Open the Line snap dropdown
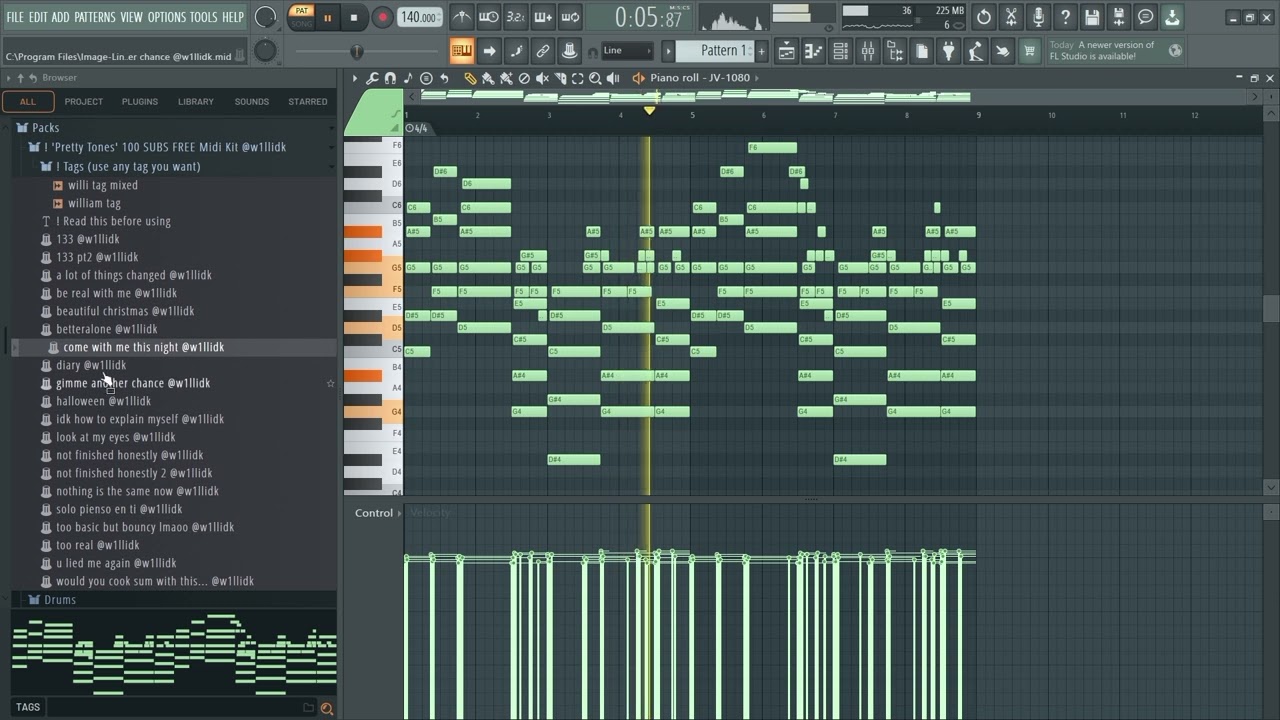1280x720 pixels. (x=627, y=51)
